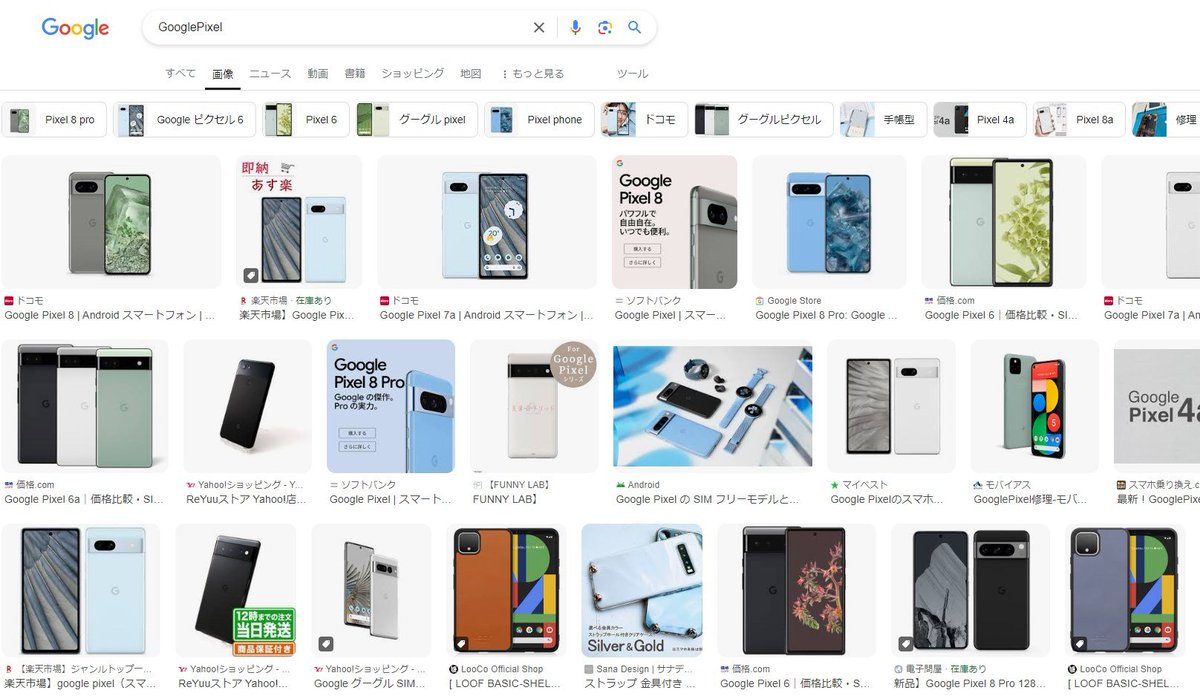Viewport: 1200px width, 696px height.
Task: Open the Silver & Gold strap image
Action: pos(642,590)
